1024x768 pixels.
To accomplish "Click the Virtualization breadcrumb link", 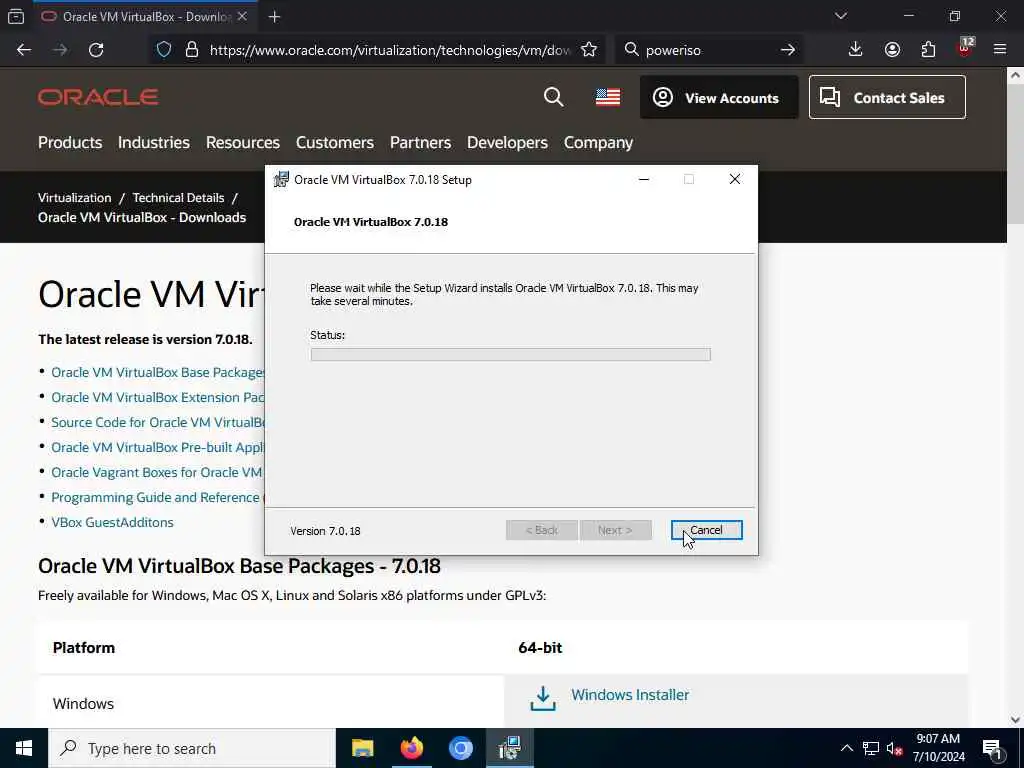I will [74, 197].
